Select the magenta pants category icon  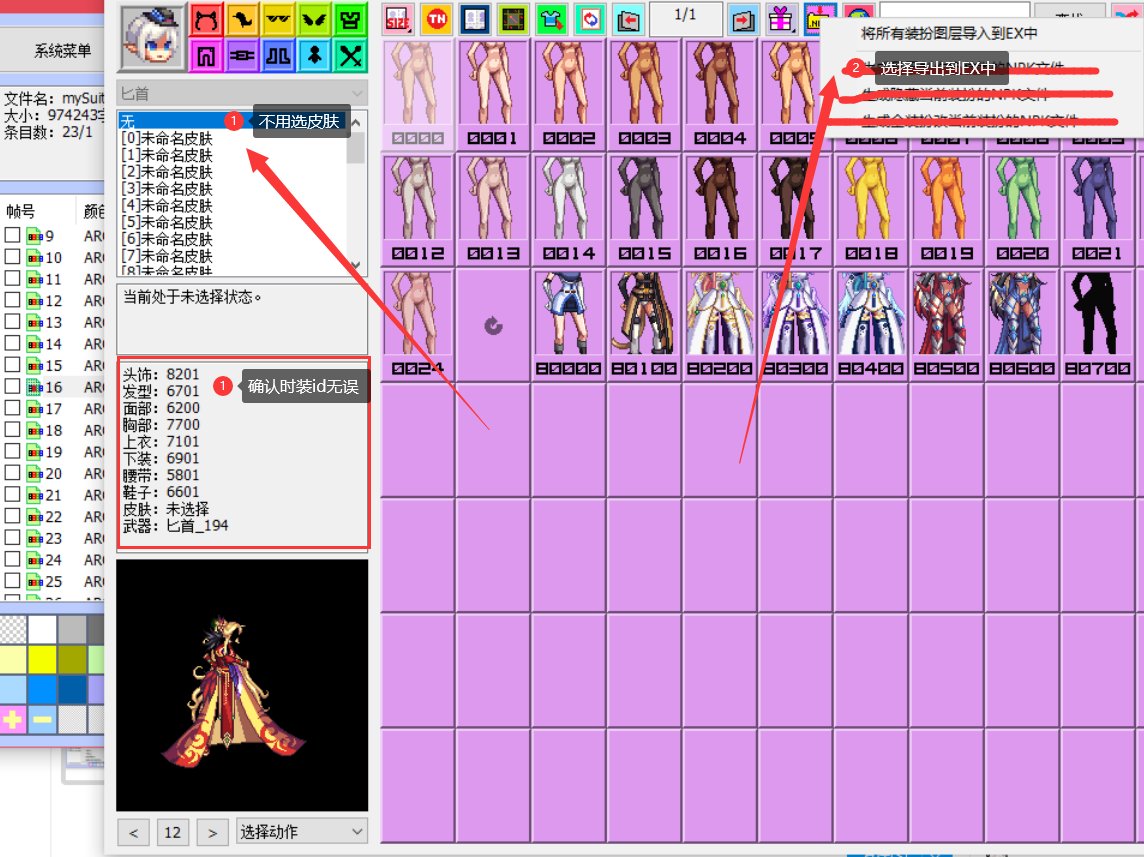(x=206, y=56)
